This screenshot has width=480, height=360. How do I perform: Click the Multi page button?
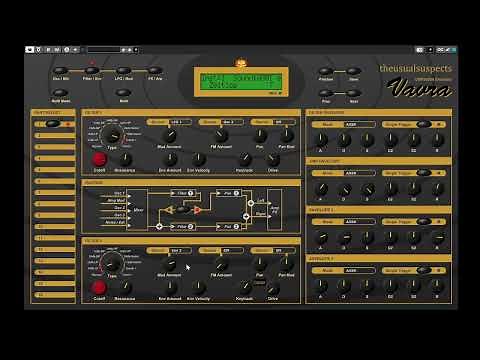pyautogui.click(x=124, y=93)
